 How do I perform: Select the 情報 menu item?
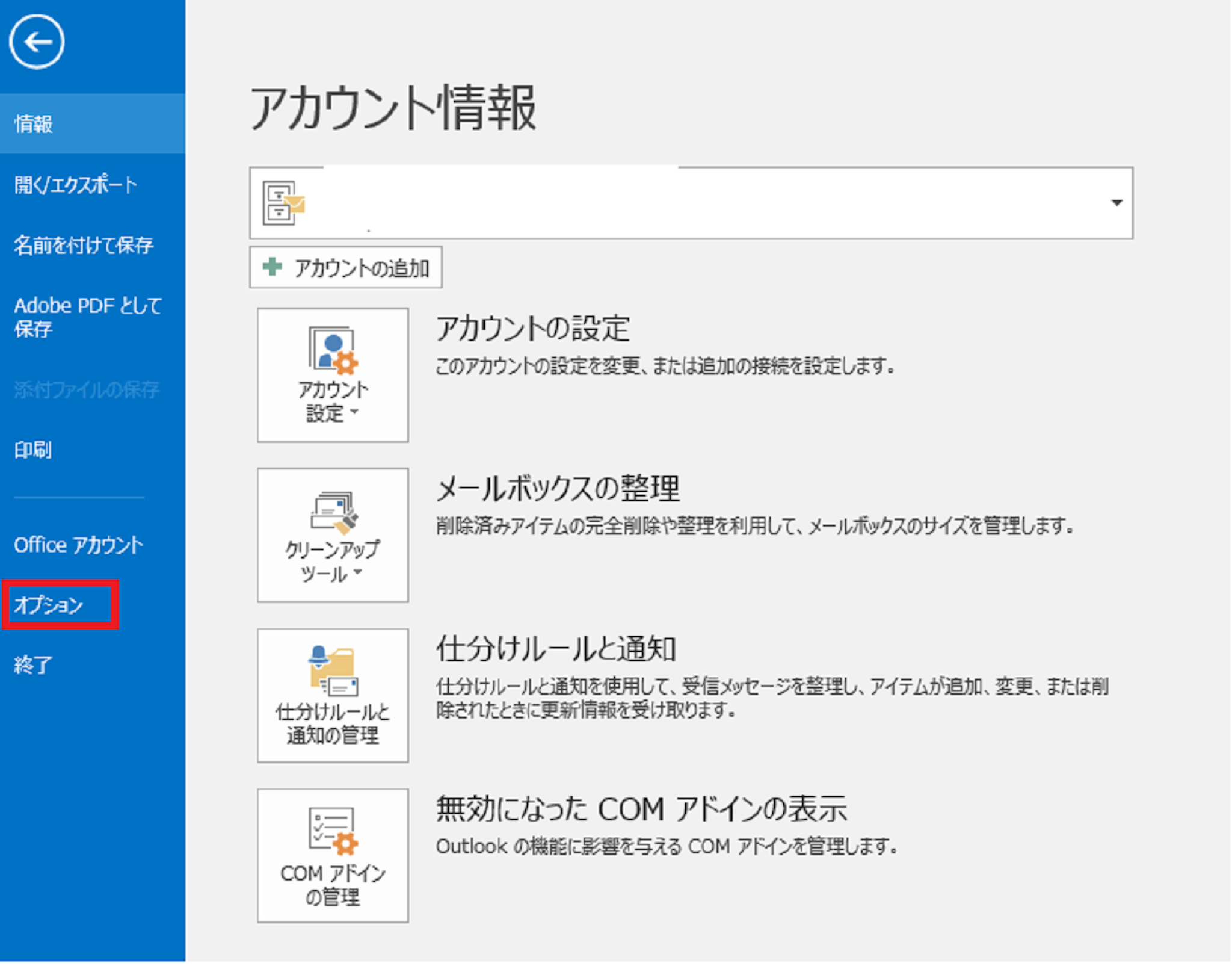tap(34, 124)
